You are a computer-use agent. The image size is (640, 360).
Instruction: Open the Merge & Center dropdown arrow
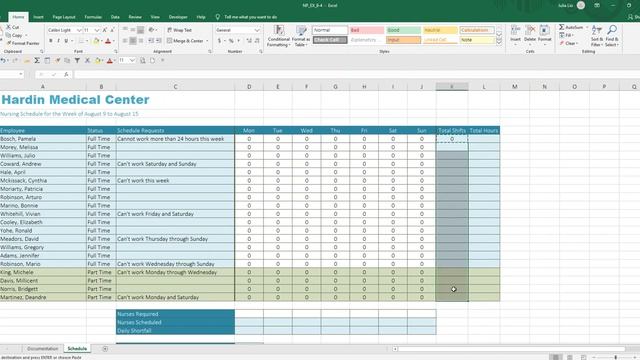point(207,41)
